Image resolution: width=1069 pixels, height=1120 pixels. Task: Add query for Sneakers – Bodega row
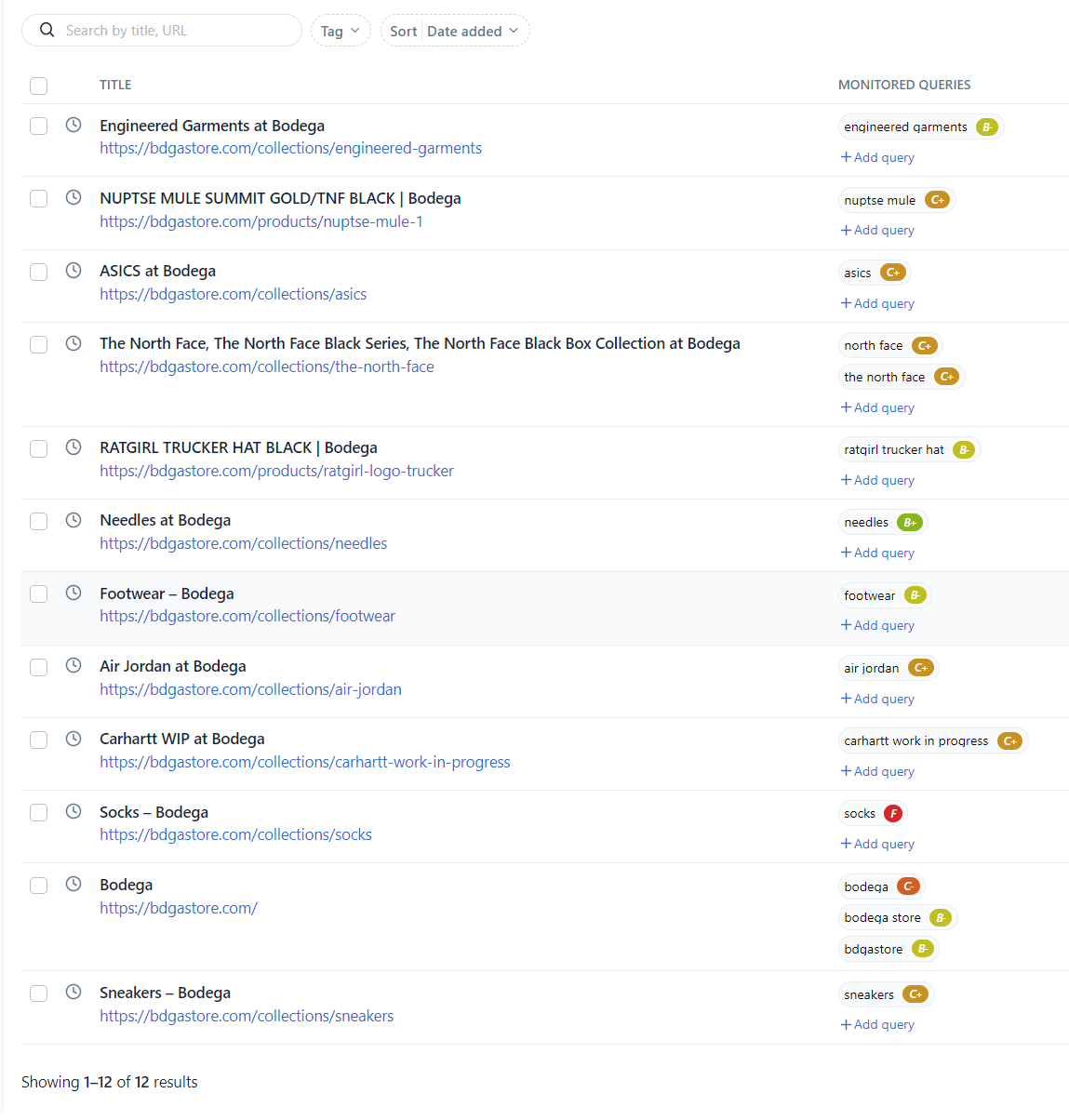click(x=877, y=1024)
